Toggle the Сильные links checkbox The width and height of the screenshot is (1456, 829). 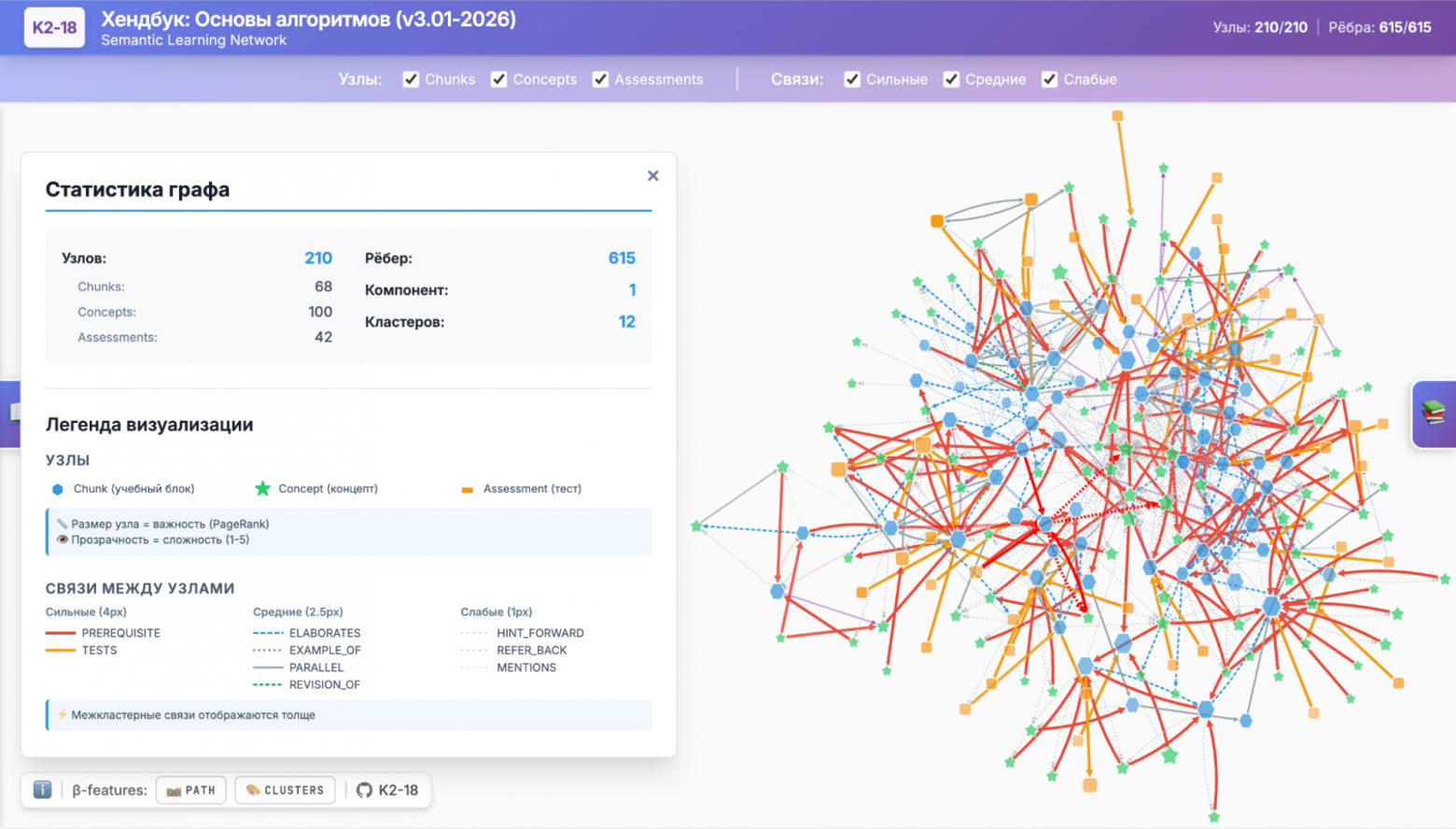(x=852, y=79)
